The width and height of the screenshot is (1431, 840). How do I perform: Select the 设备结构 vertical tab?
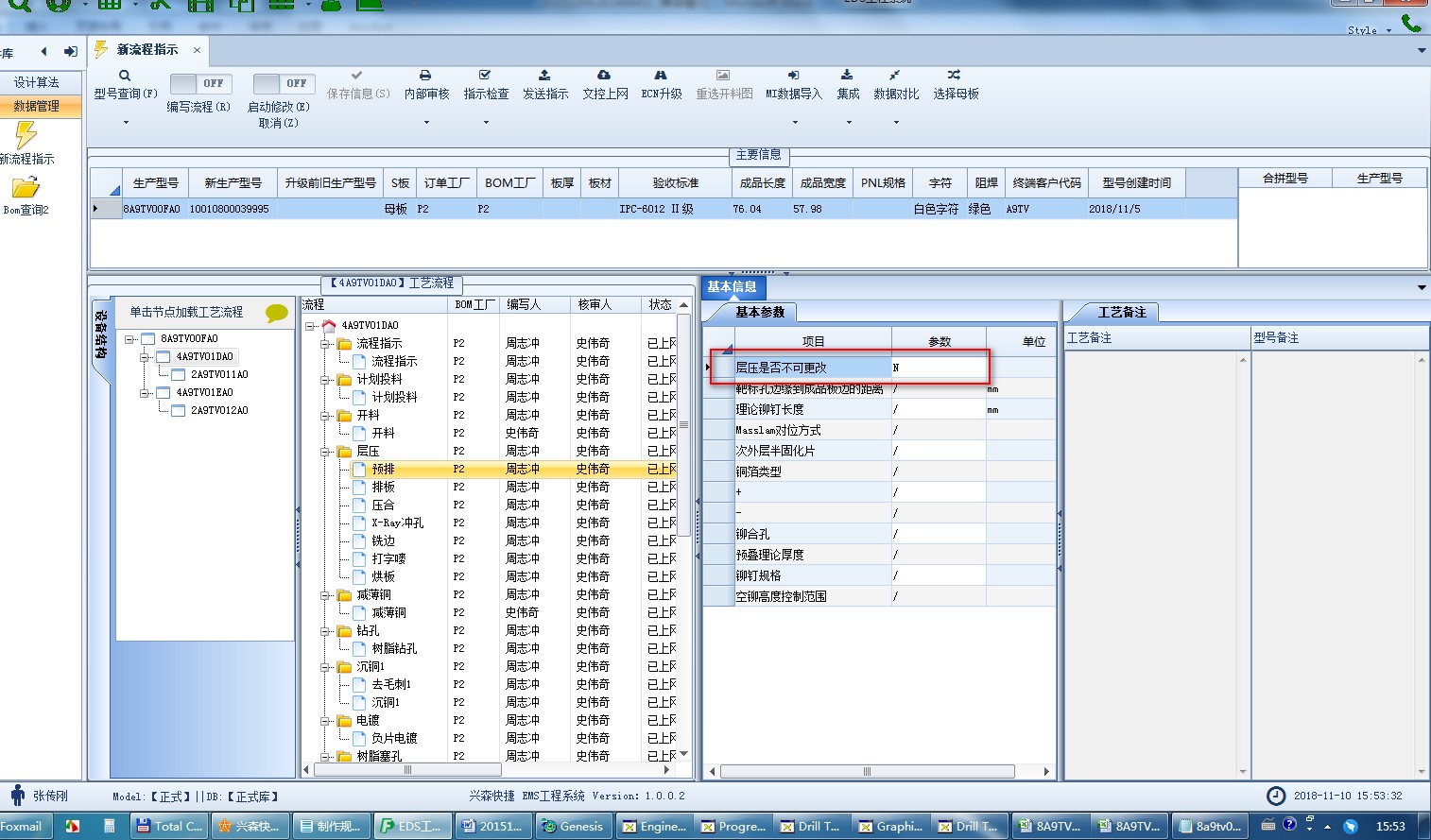101,335
